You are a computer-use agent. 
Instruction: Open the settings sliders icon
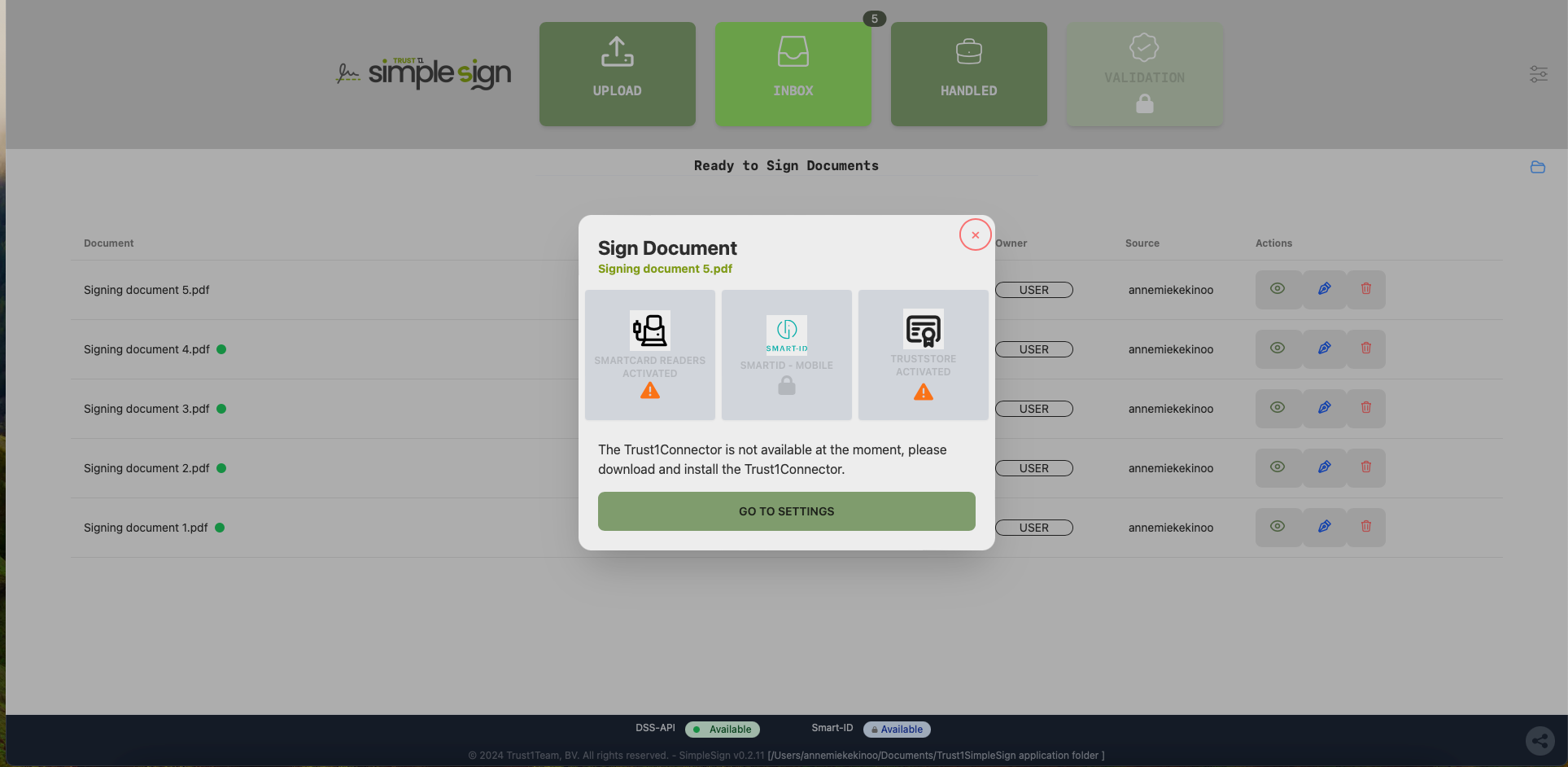pos(1539,74)
